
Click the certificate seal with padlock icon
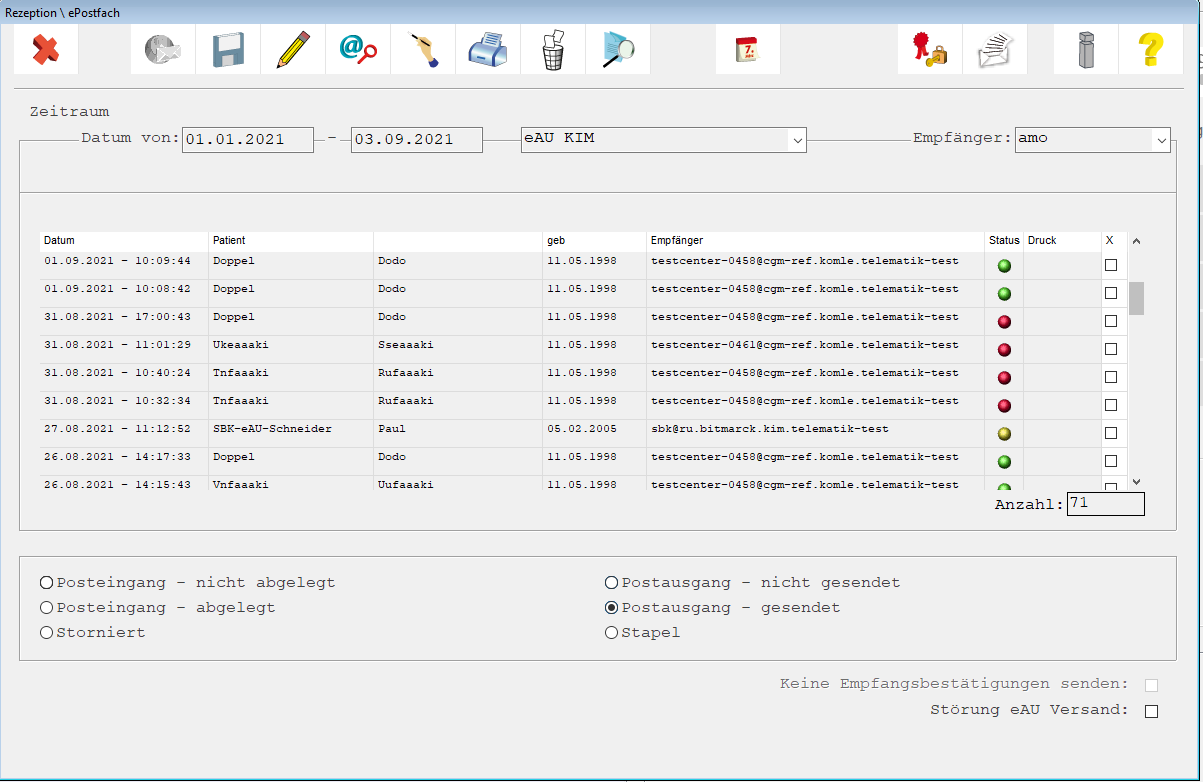pos(930,49)
